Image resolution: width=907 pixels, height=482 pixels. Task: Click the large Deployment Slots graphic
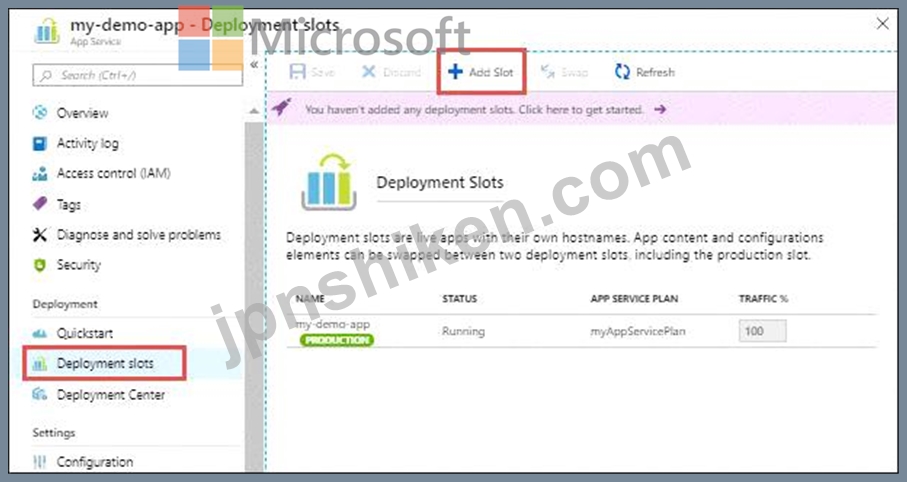[x=329, y=182]
